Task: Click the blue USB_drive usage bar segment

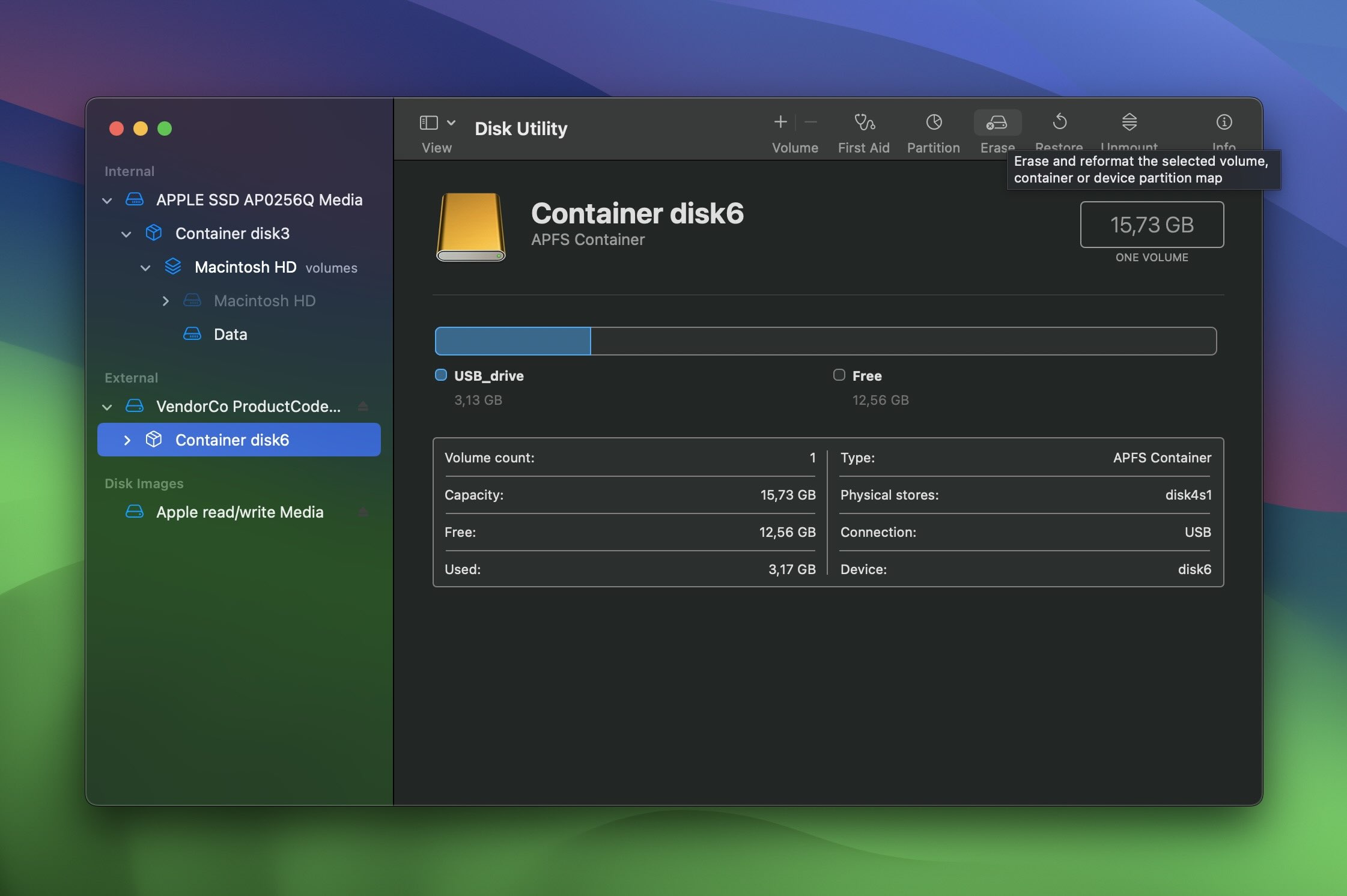Action: coord(512,341)
